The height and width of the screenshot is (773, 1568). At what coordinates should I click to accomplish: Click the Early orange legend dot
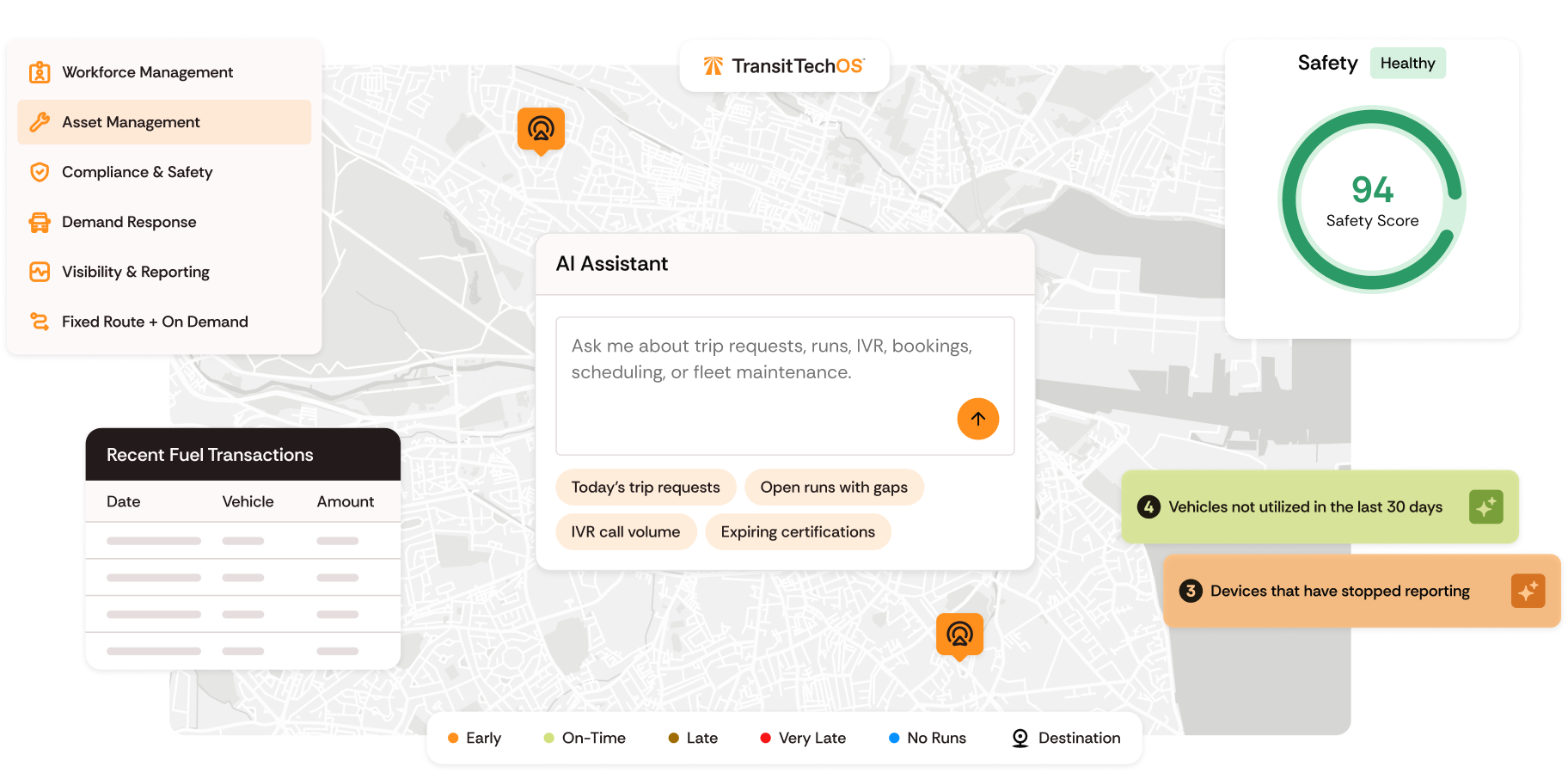coord(453,738)
